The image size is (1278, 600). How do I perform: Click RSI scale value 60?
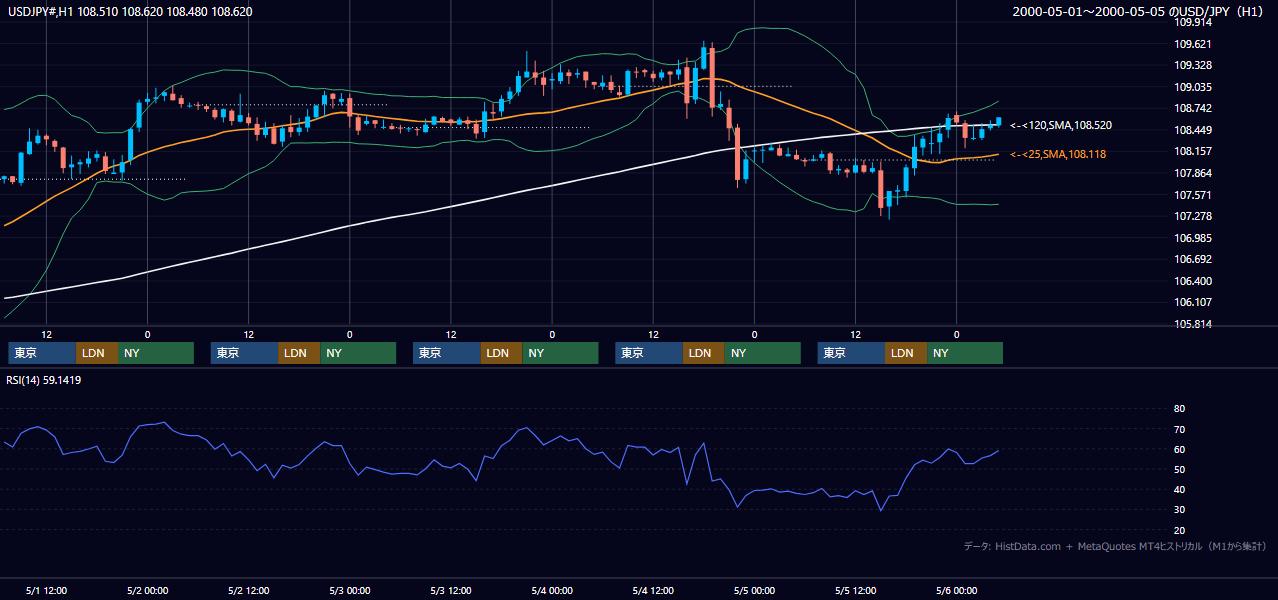tap(1179, 450)
